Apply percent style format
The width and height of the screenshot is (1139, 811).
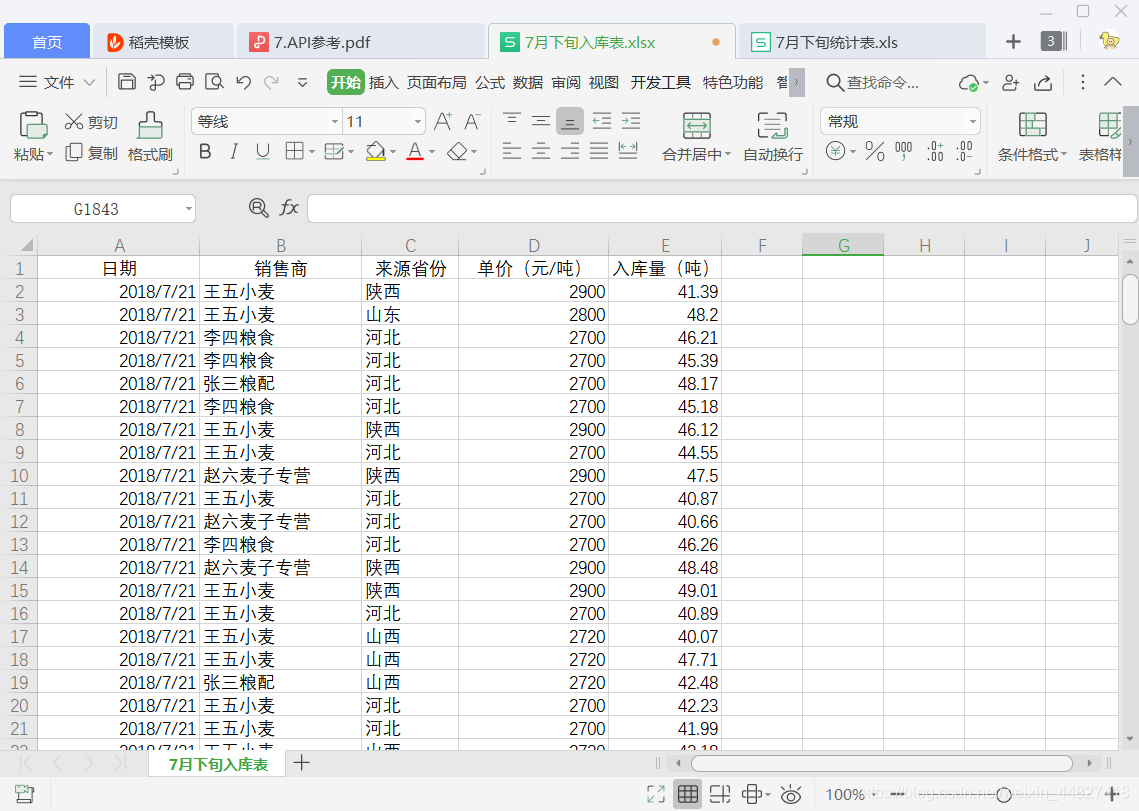[x=875, y=151]
